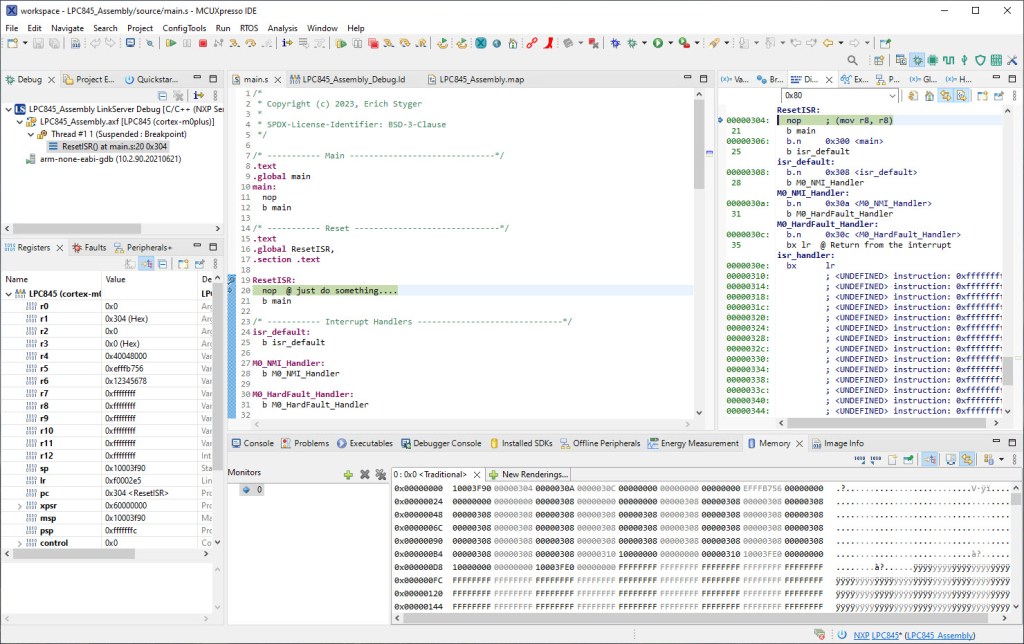This screenshot has height=644, width=1024.
Task: Expand the xpsr register entry
Action: pyautogui.click(x=19, y=508)
